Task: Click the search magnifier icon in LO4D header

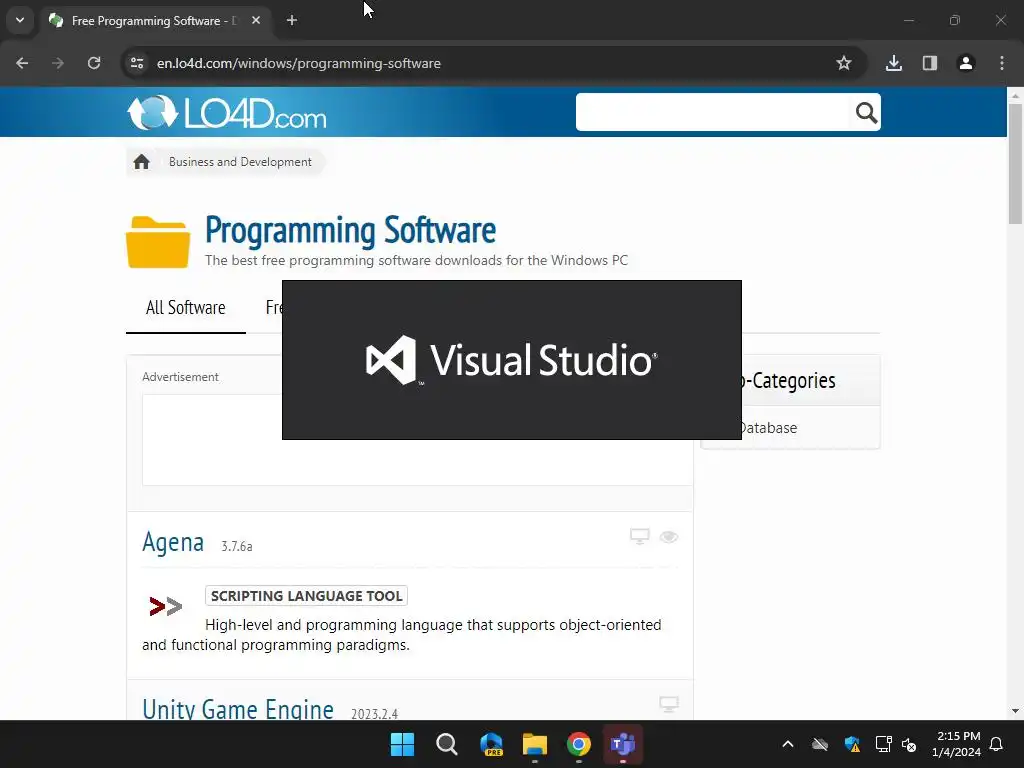Action: (866, 112)
